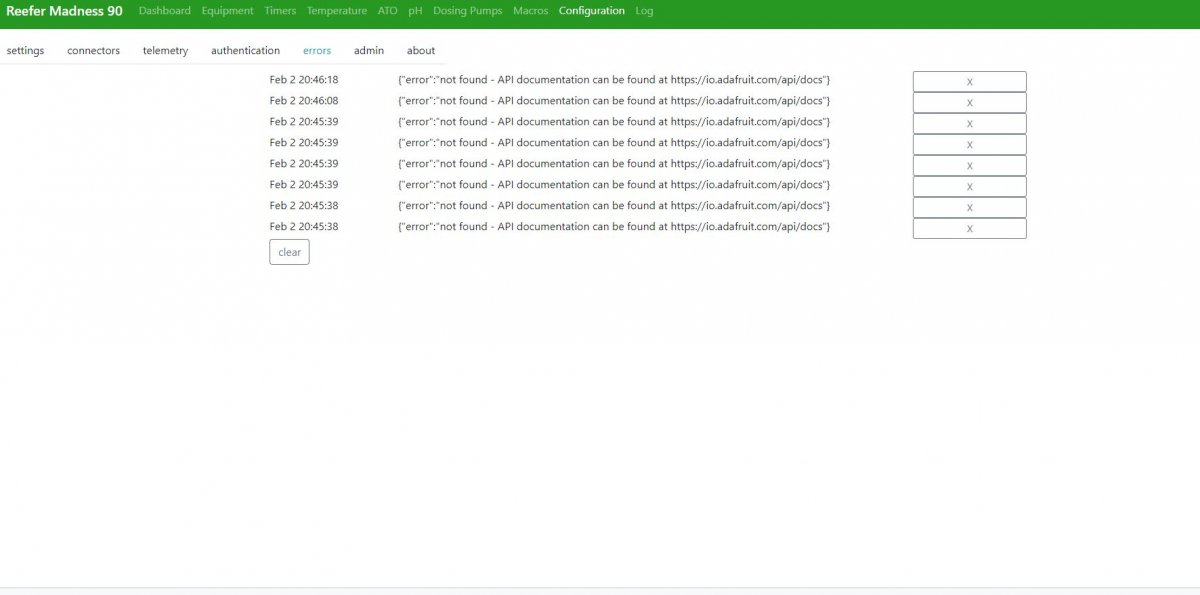Open the pH page
Screen dimensions: 1200x595
pyautogui.click(x=415, y=11)
